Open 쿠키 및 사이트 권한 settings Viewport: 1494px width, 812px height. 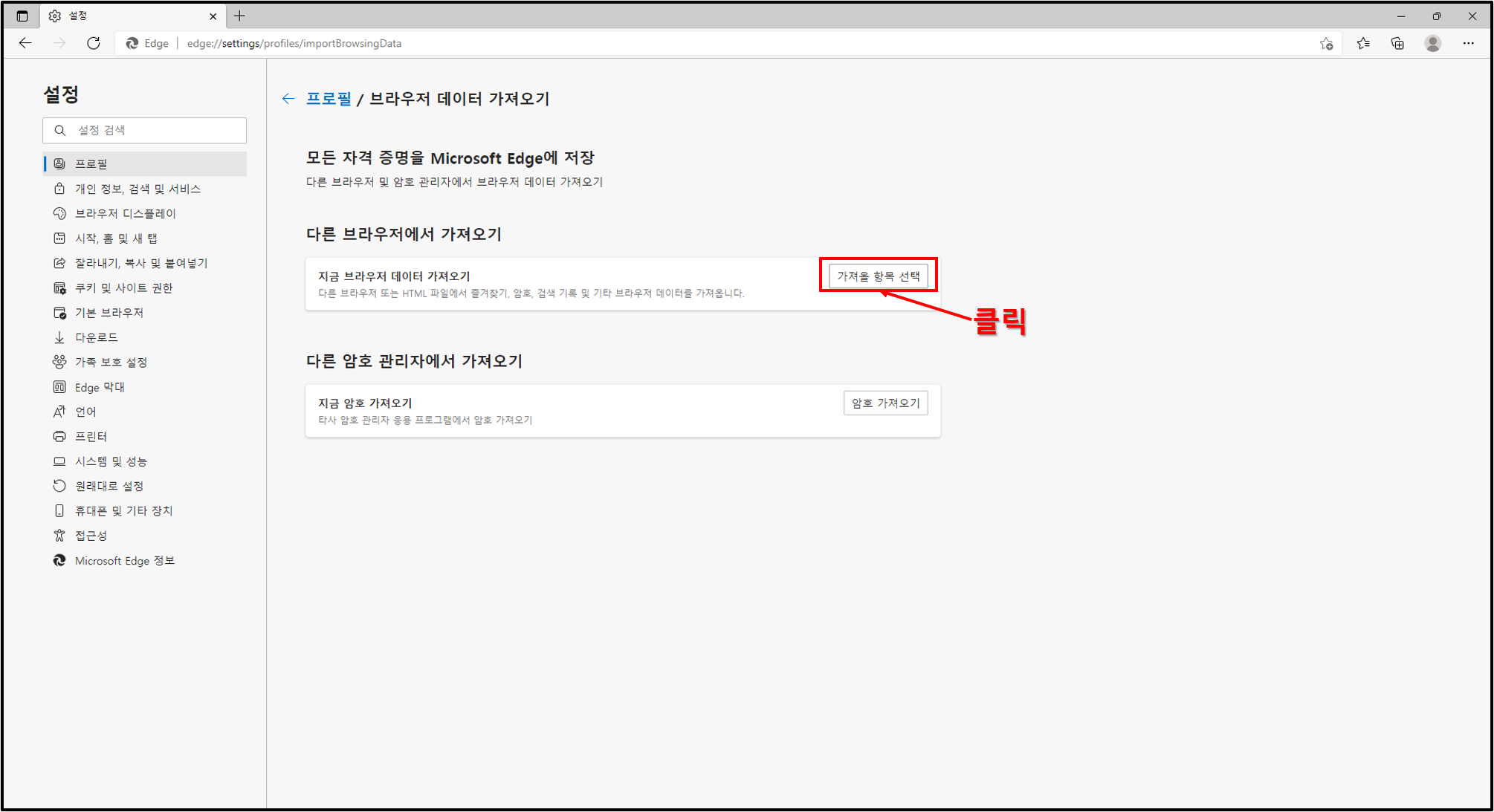pos(145,288)
